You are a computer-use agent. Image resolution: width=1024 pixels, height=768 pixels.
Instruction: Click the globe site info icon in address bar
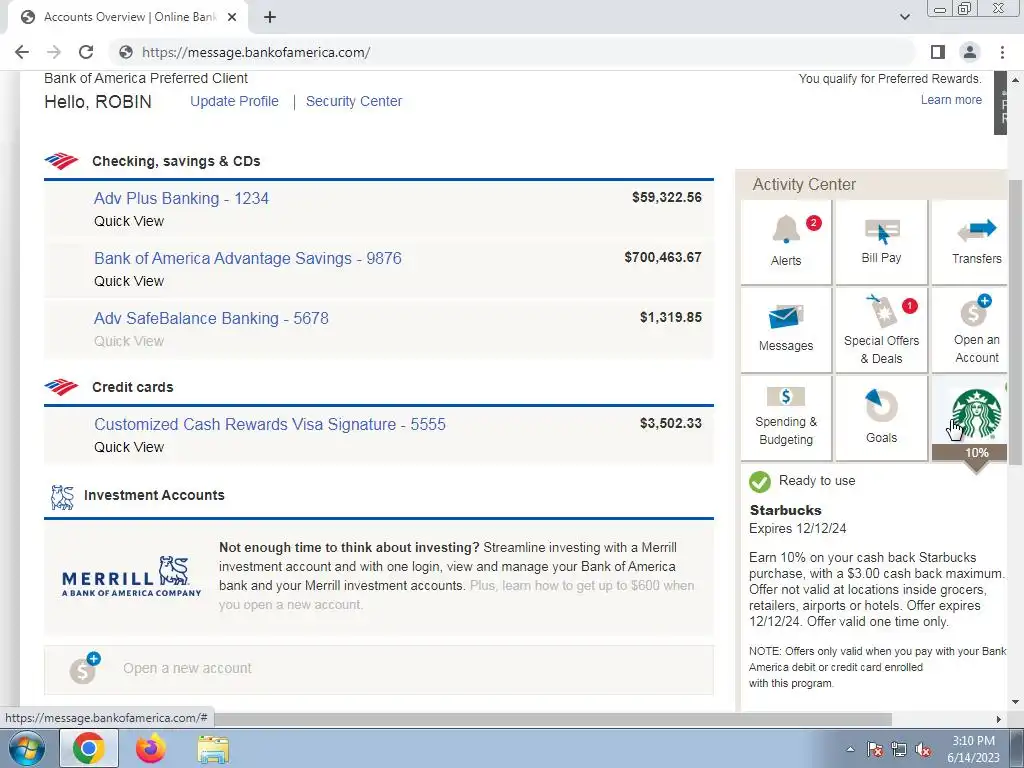pos(126,52)
